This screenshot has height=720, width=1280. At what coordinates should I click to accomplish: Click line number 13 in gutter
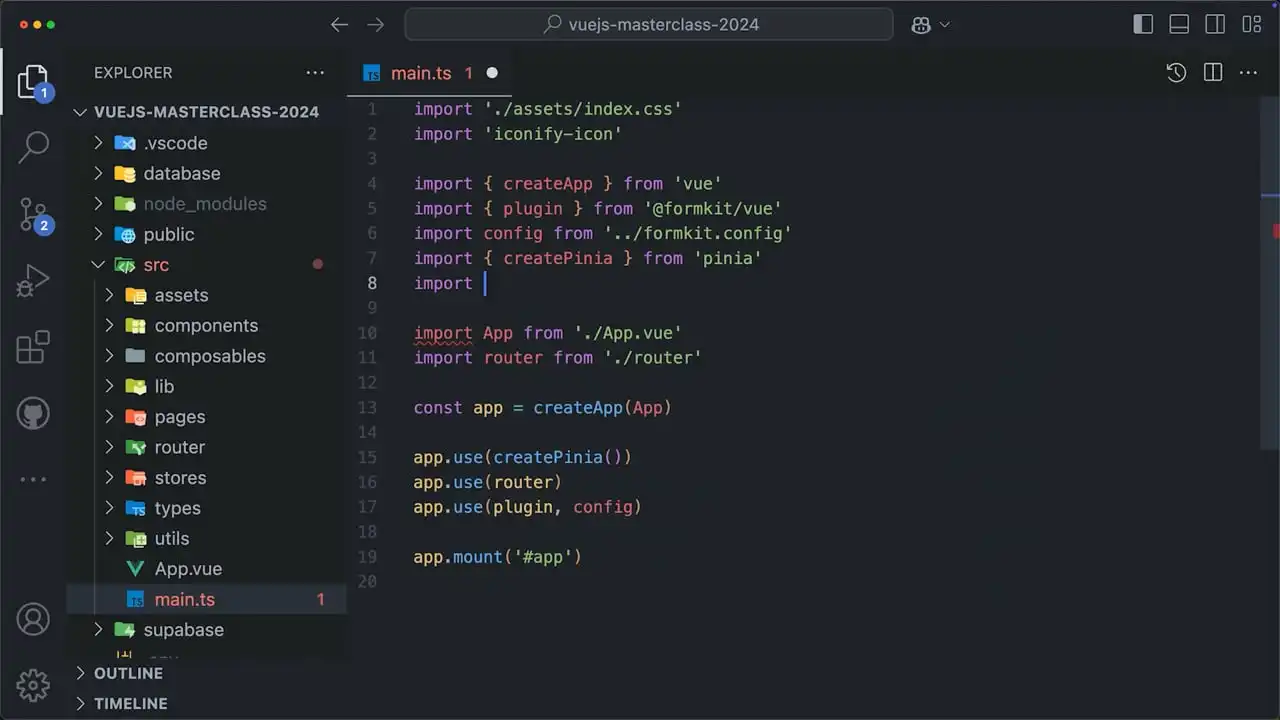click(367, 407)
